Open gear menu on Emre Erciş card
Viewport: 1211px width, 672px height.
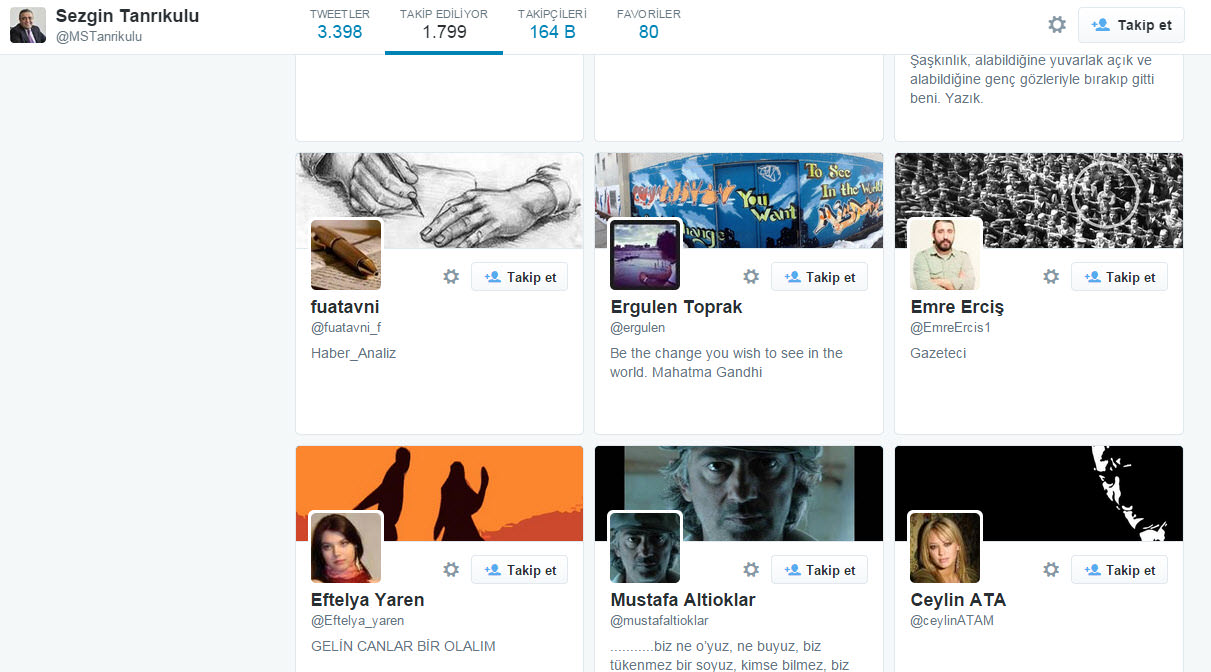click(x=1051, y=277)
